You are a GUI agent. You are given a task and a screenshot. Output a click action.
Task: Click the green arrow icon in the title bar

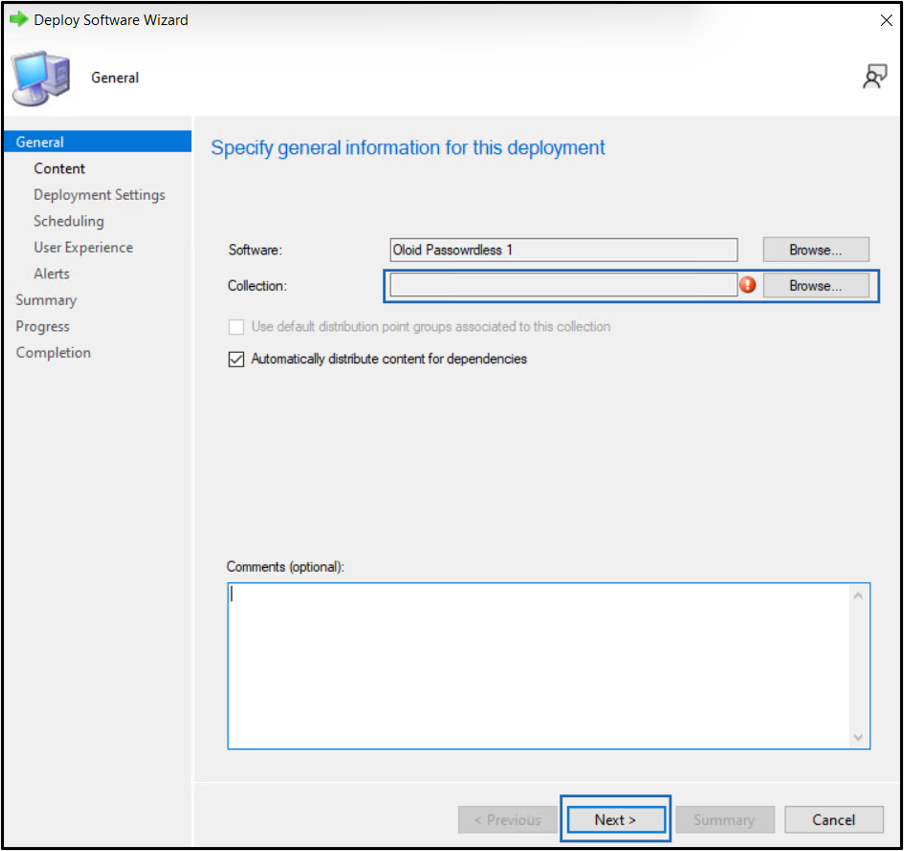[x=19, y=20]
